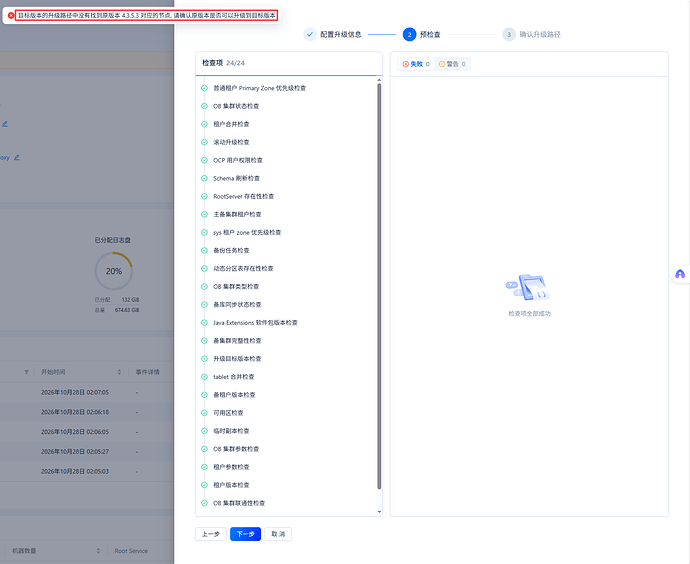Click the 取消 button
The width and height of the screenshot is (690, 564).
point(278,534)
